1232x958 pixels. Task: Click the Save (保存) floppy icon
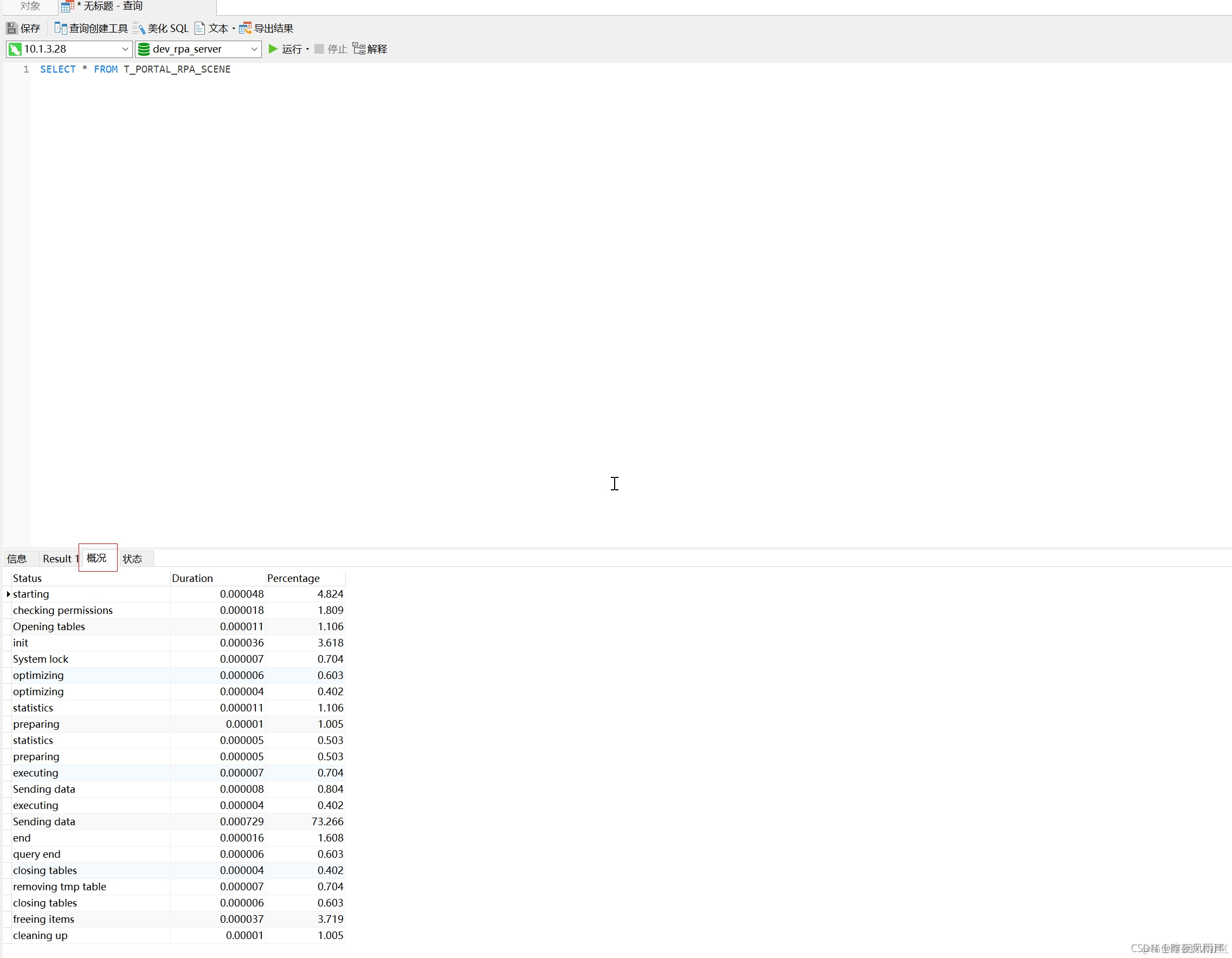[x=11, y=28]
